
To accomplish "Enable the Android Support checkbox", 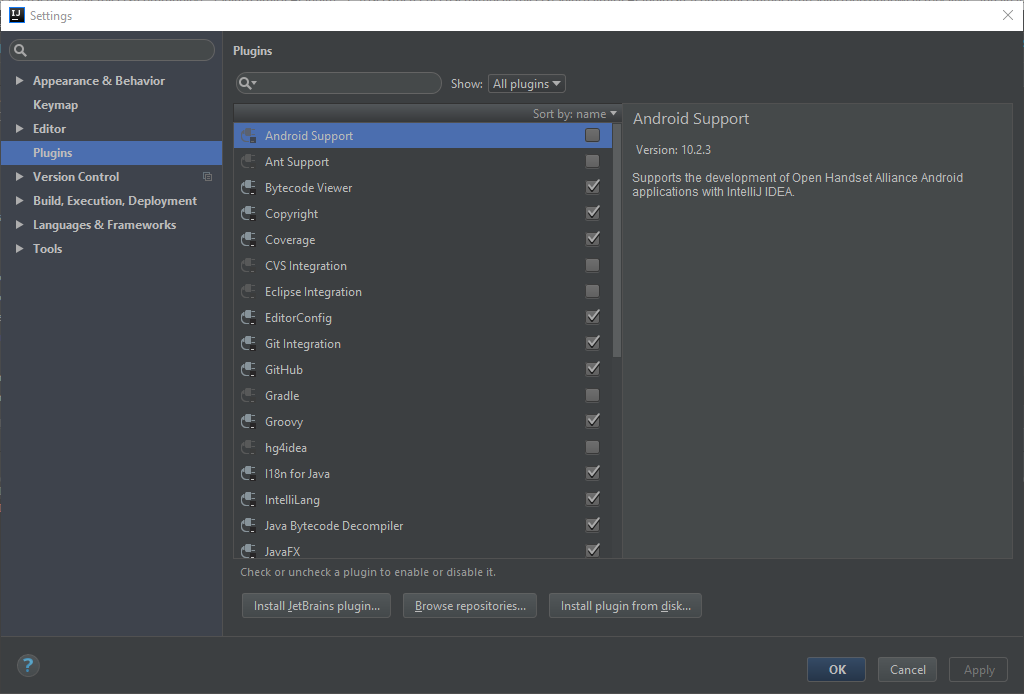I will [592, 135].
